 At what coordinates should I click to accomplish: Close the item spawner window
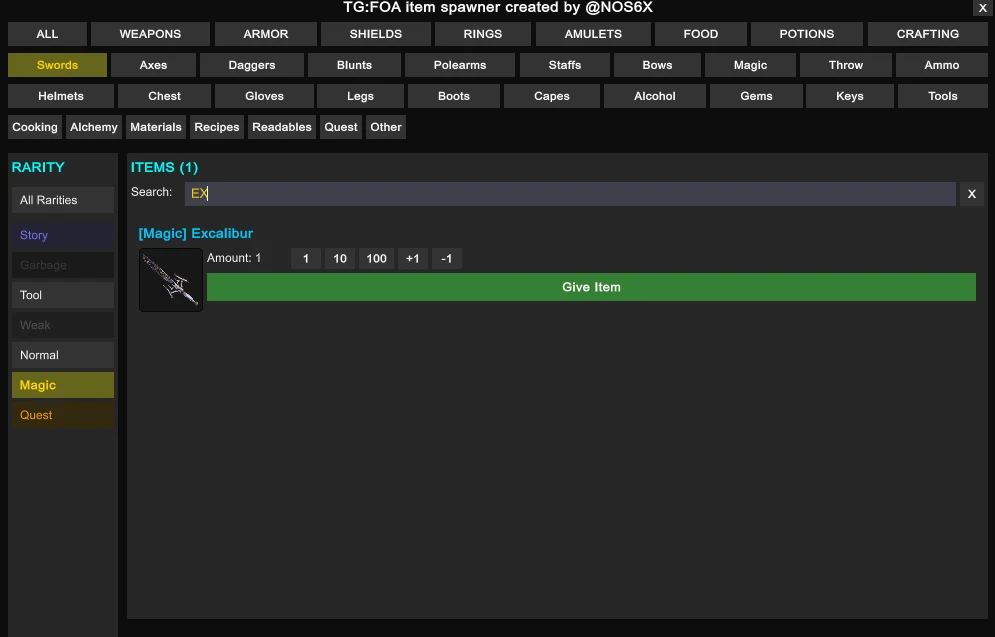pyautogui.click(x=982, y=8)
